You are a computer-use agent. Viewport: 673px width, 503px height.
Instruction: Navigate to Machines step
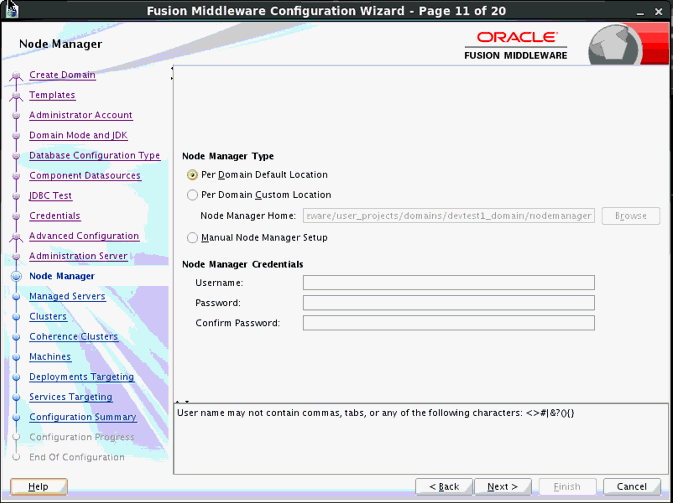click(x=50, y=357)
